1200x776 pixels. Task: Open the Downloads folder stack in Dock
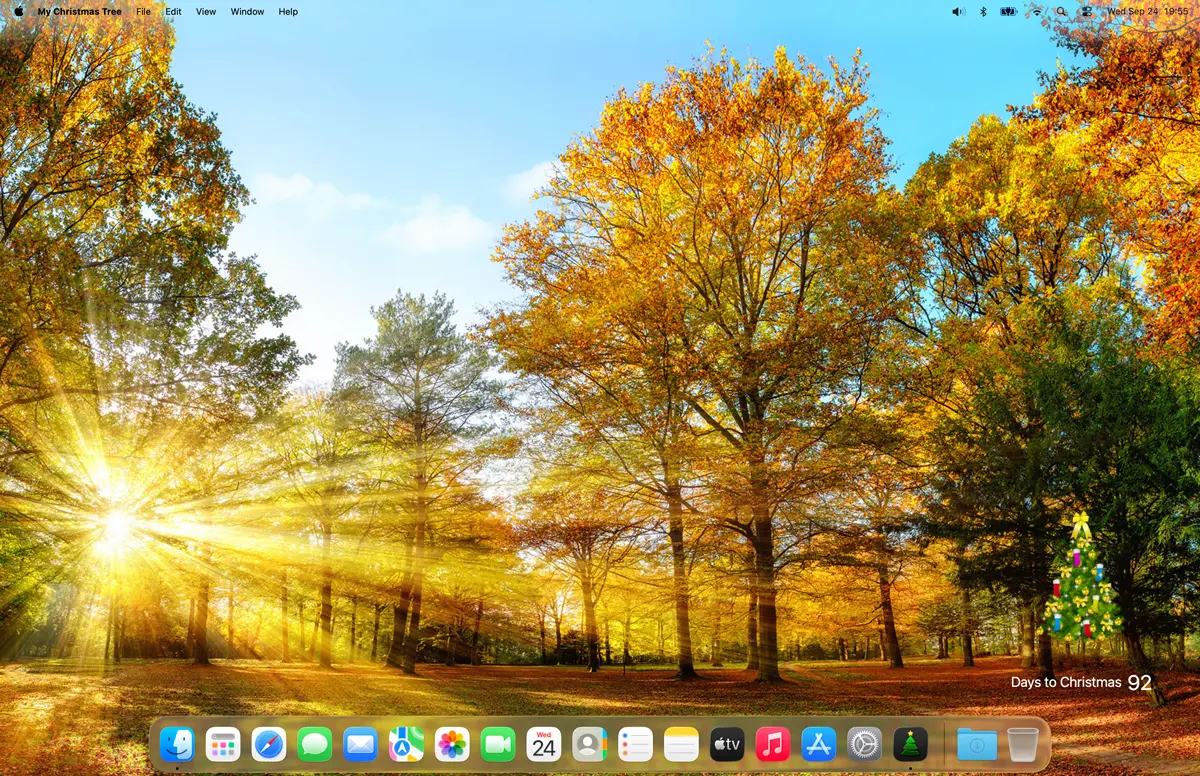(976, 744)
